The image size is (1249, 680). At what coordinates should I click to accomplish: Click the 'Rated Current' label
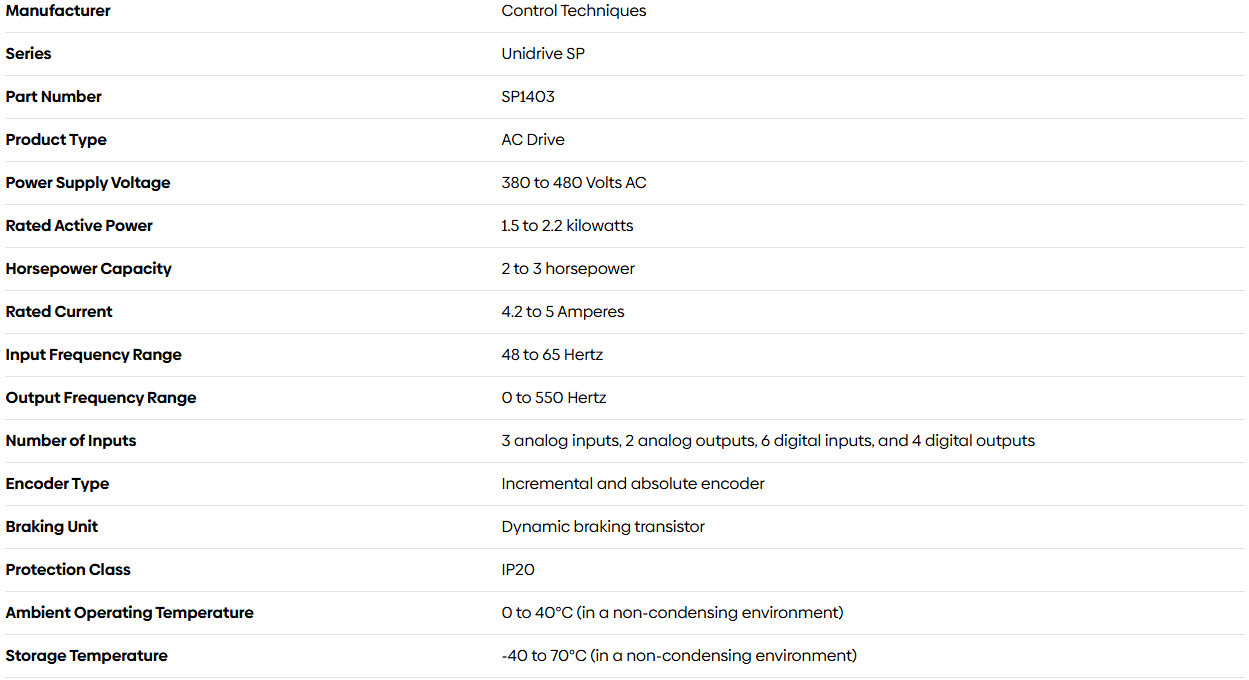coord(59,312)
